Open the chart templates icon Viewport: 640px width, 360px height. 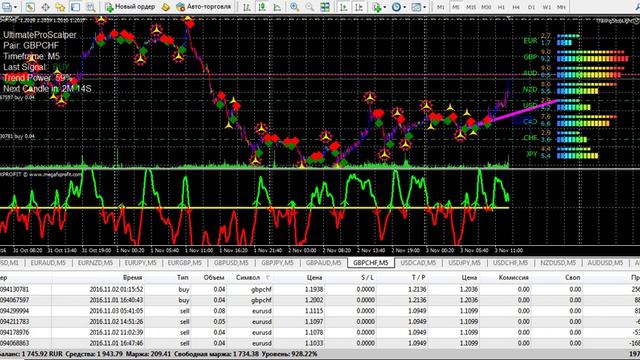pos(416,7)
